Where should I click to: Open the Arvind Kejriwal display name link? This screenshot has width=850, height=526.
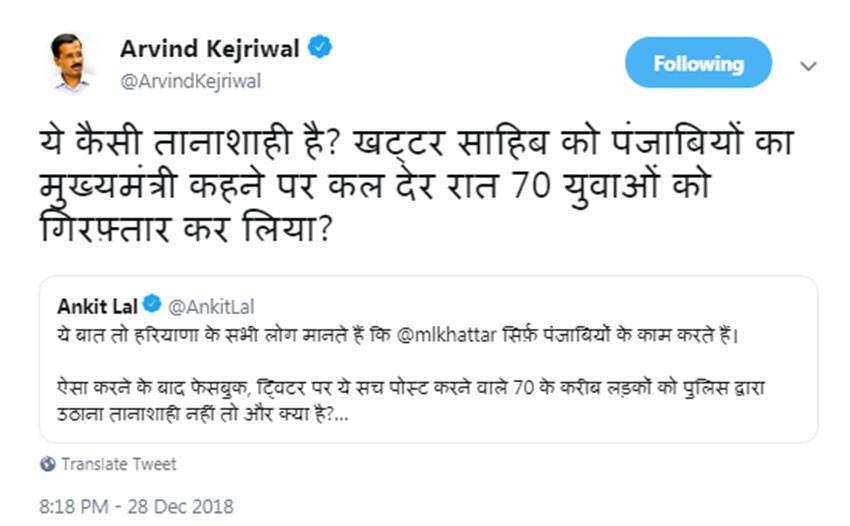(210, 47)
